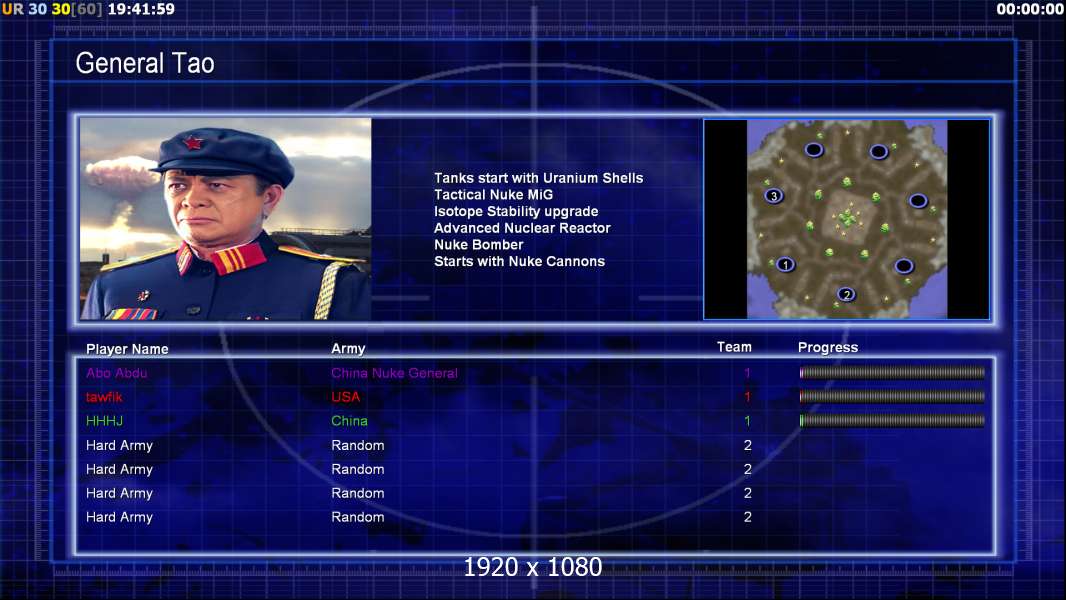Click the Army column header

point(348,349)
